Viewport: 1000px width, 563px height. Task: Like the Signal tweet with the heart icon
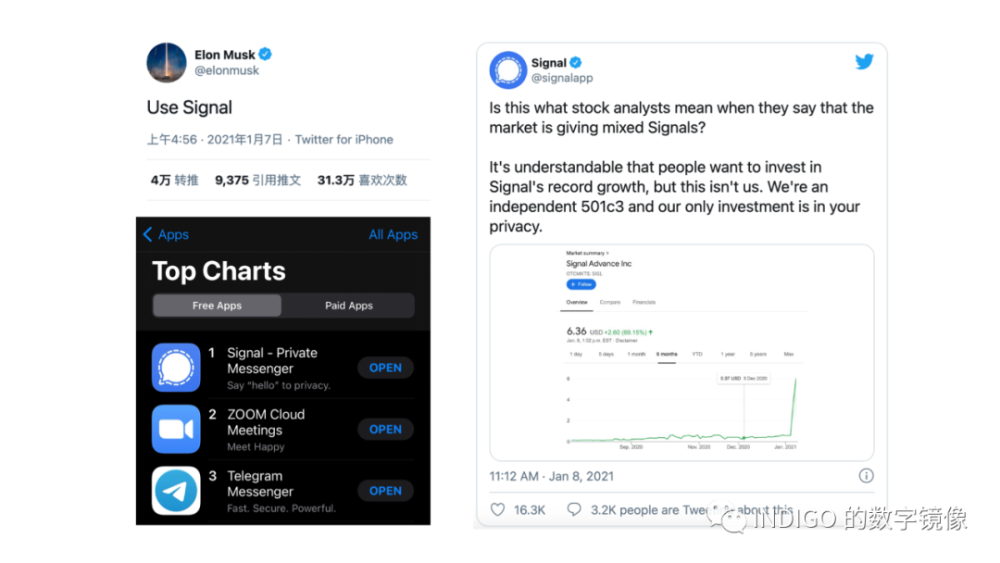click(x=498, y=510)
